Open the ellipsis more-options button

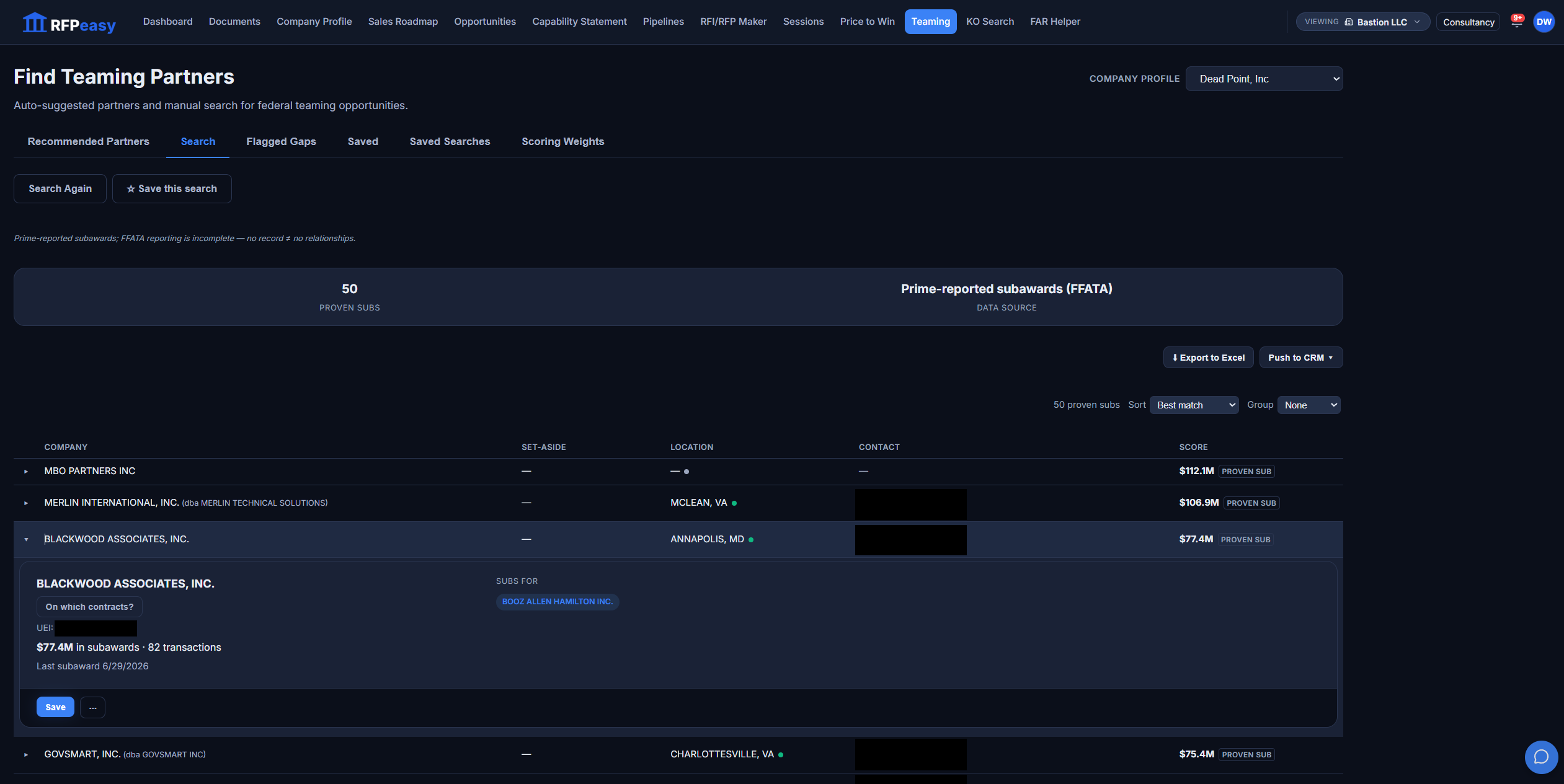(x=92, y=707)
